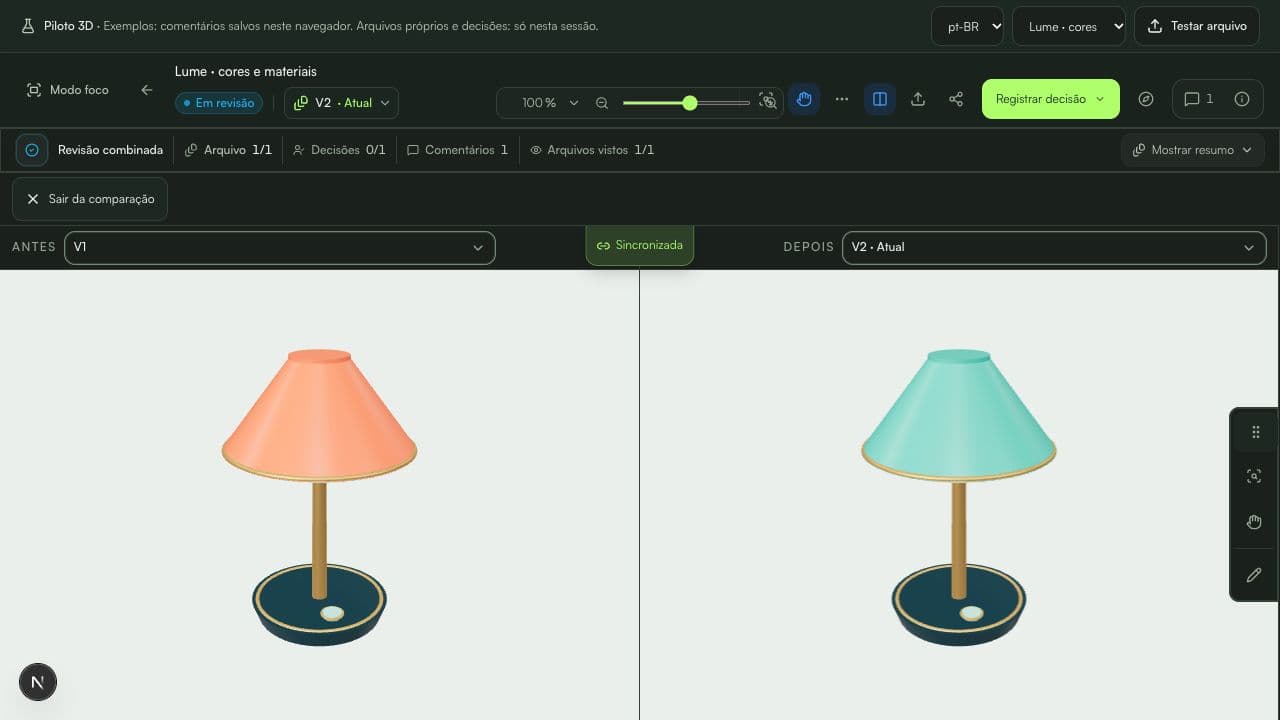
Task: Click the Lume · cores e materiais title
Action: [x=246, y=71]
